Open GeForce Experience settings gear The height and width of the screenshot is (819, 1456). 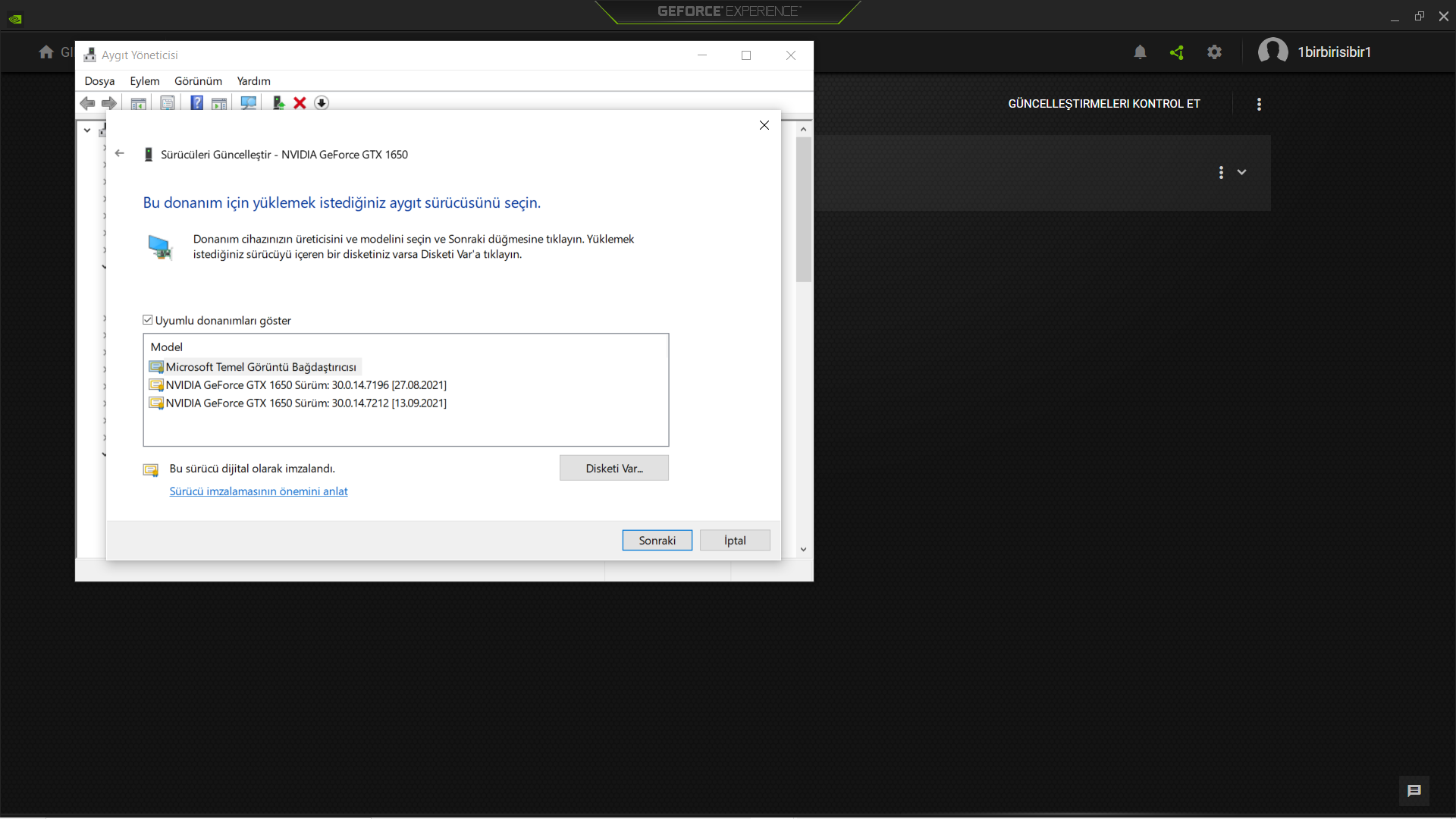tap(1214, 52)
